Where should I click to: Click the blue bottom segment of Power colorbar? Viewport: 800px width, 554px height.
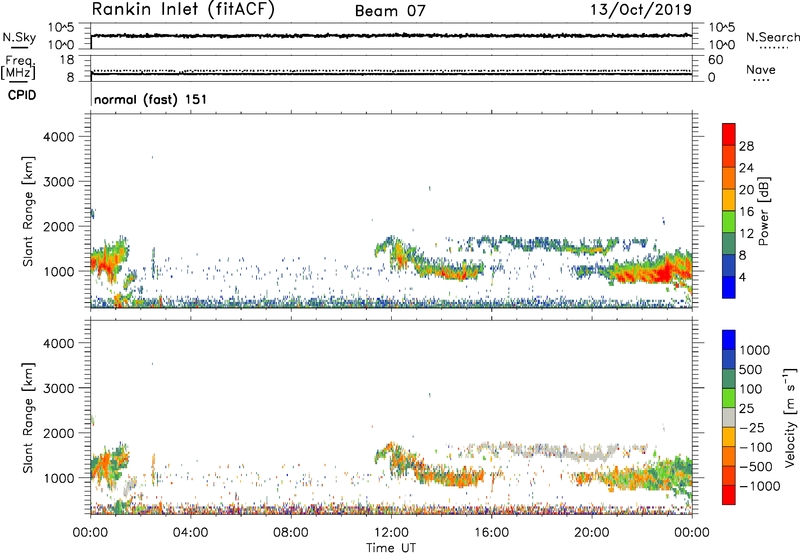[729, 287]
